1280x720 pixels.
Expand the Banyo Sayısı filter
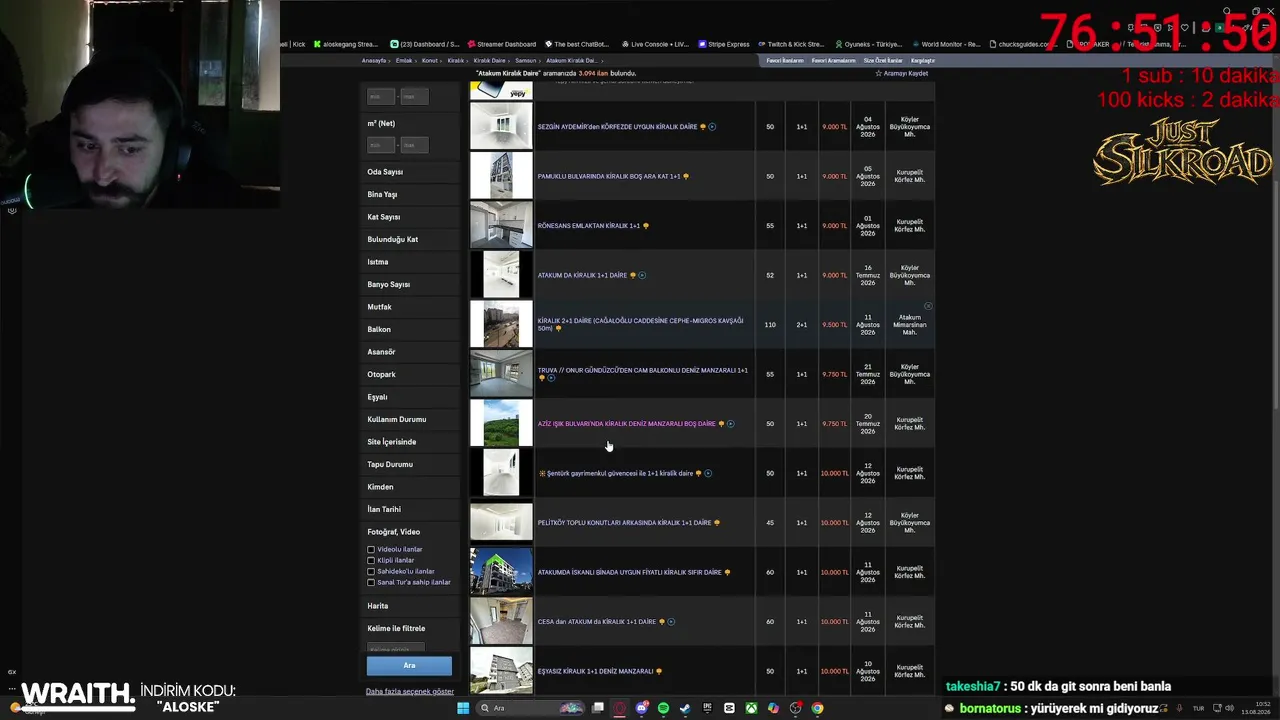[410, 284]
